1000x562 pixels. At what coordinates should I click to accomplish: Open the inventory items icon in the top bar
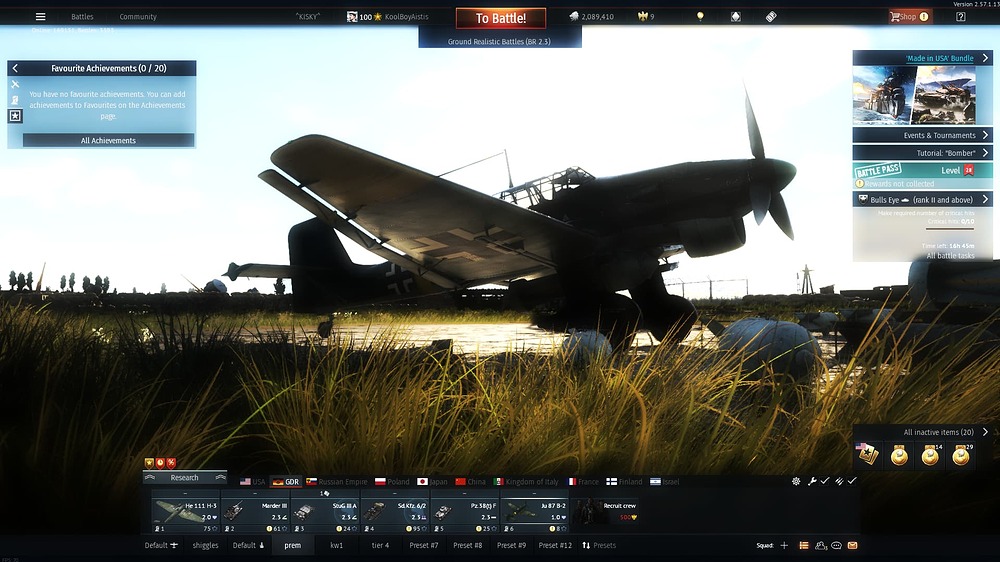click(735, 17)
